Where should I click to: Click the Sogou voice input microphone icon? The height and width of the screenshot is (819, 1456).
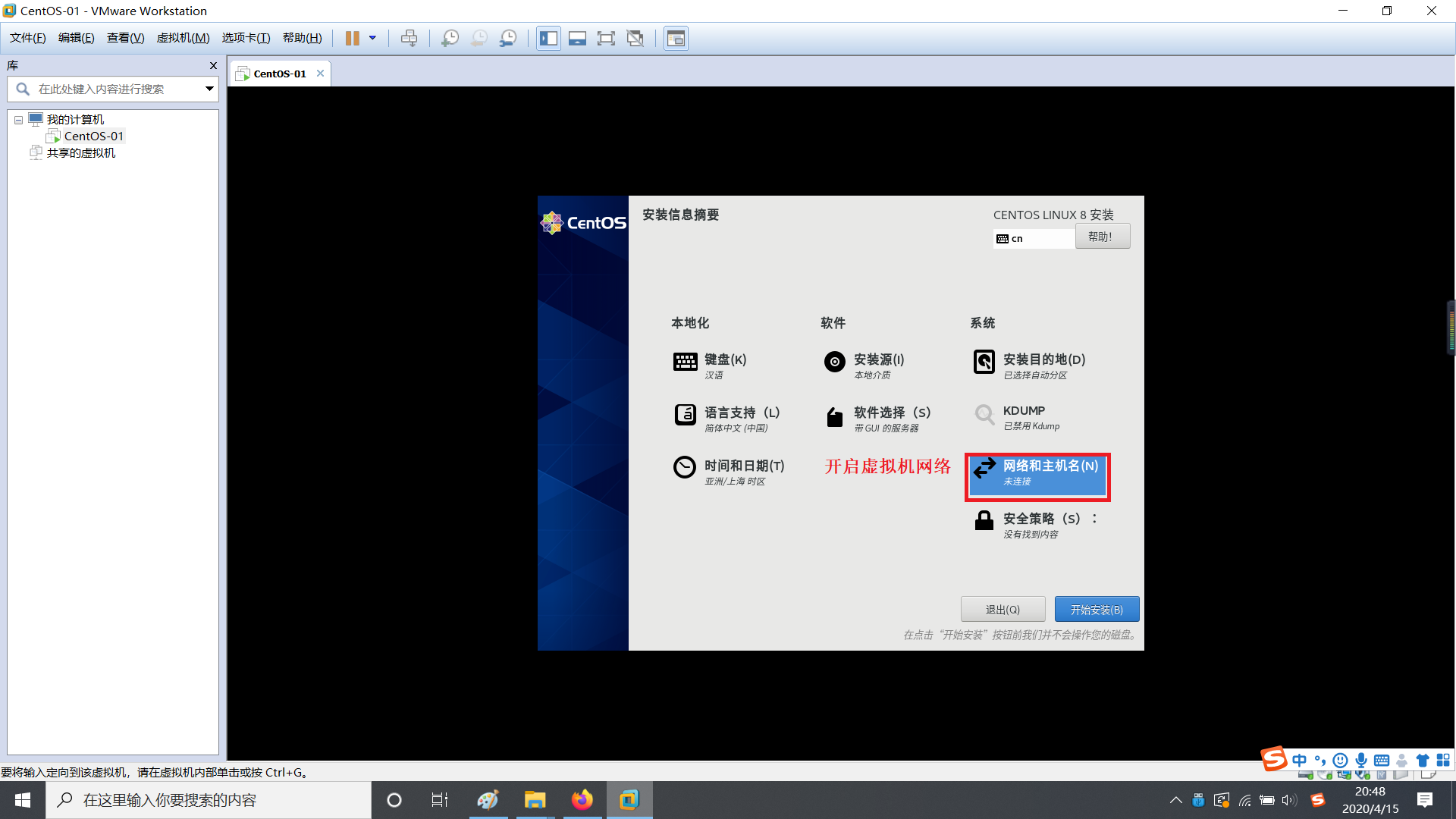[1361, 760]
